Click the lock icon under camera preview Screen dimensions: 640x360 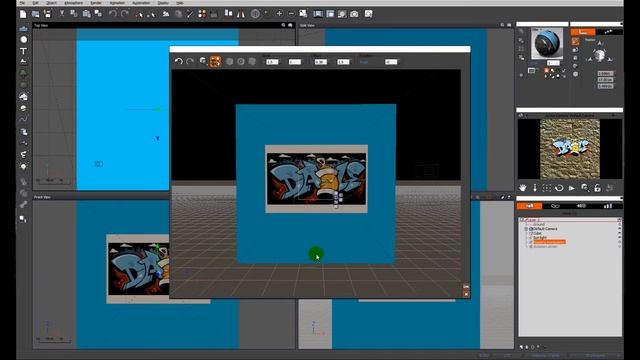(597, 188)
